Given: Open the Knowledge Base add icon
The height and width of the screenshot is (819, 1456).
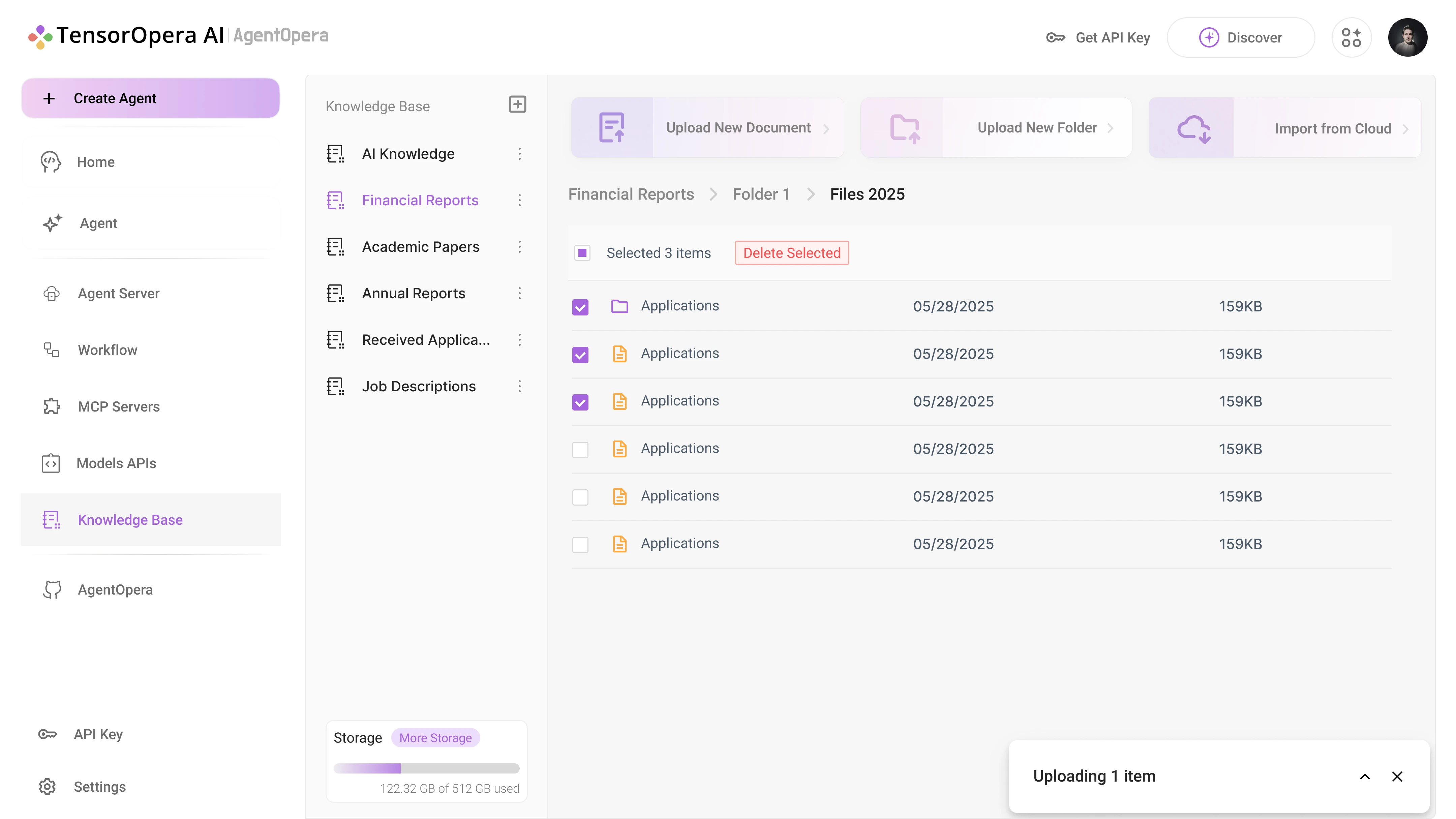Looking at the screenshot, I should click(518, 104).
